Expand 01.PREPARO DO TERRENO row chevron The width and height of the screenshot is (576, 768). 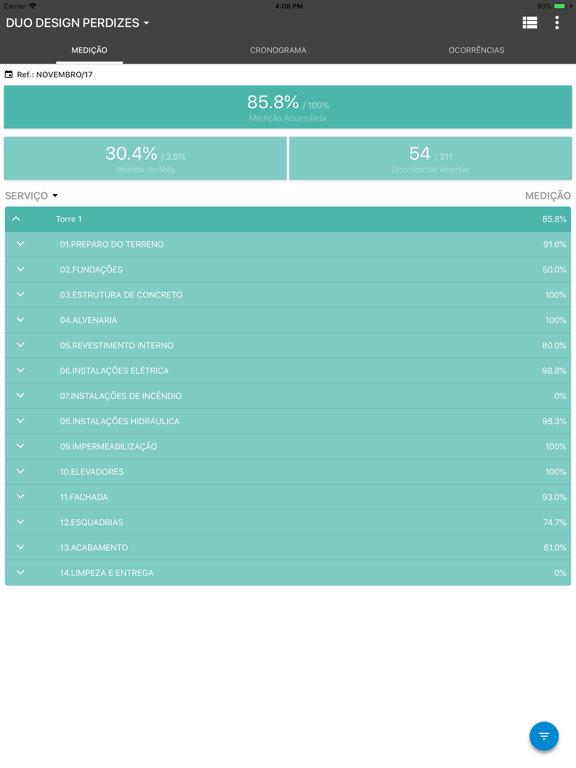[21, 244]
